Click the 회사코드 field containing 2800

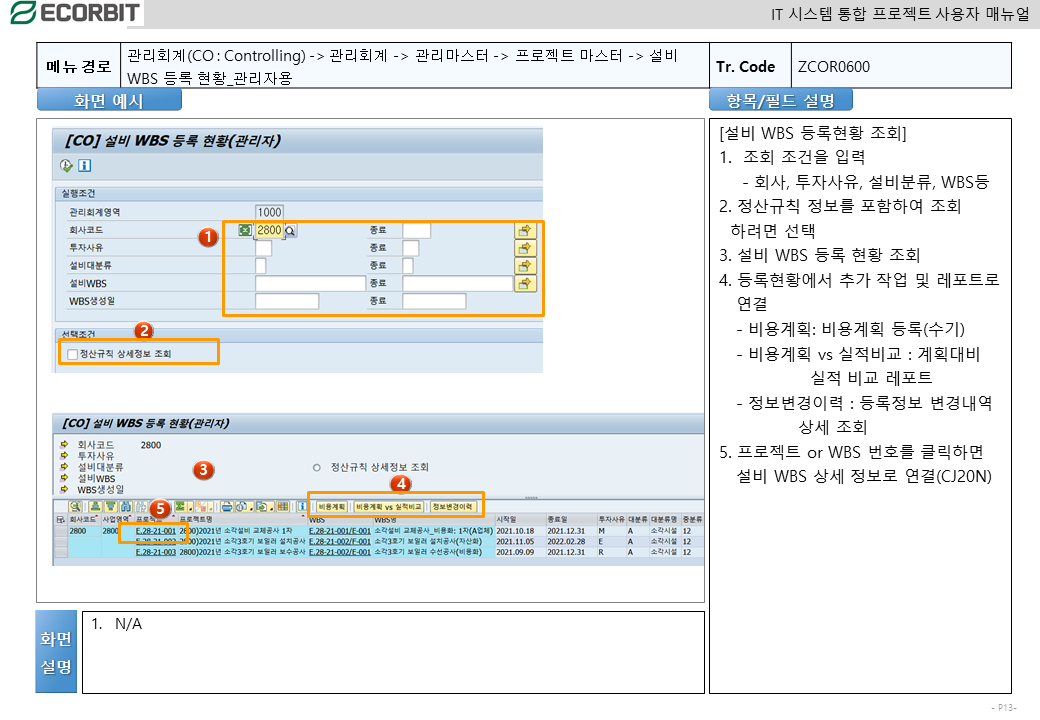click(x=269, y=230)
